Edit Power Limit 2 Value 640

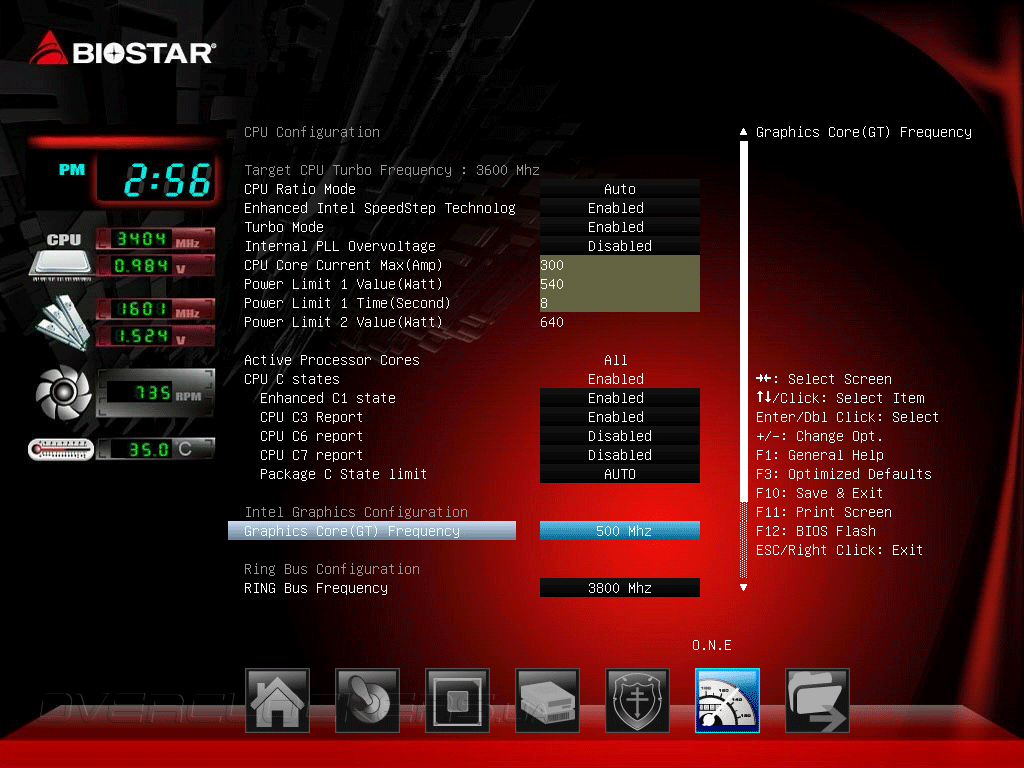(x=552, y=322)
